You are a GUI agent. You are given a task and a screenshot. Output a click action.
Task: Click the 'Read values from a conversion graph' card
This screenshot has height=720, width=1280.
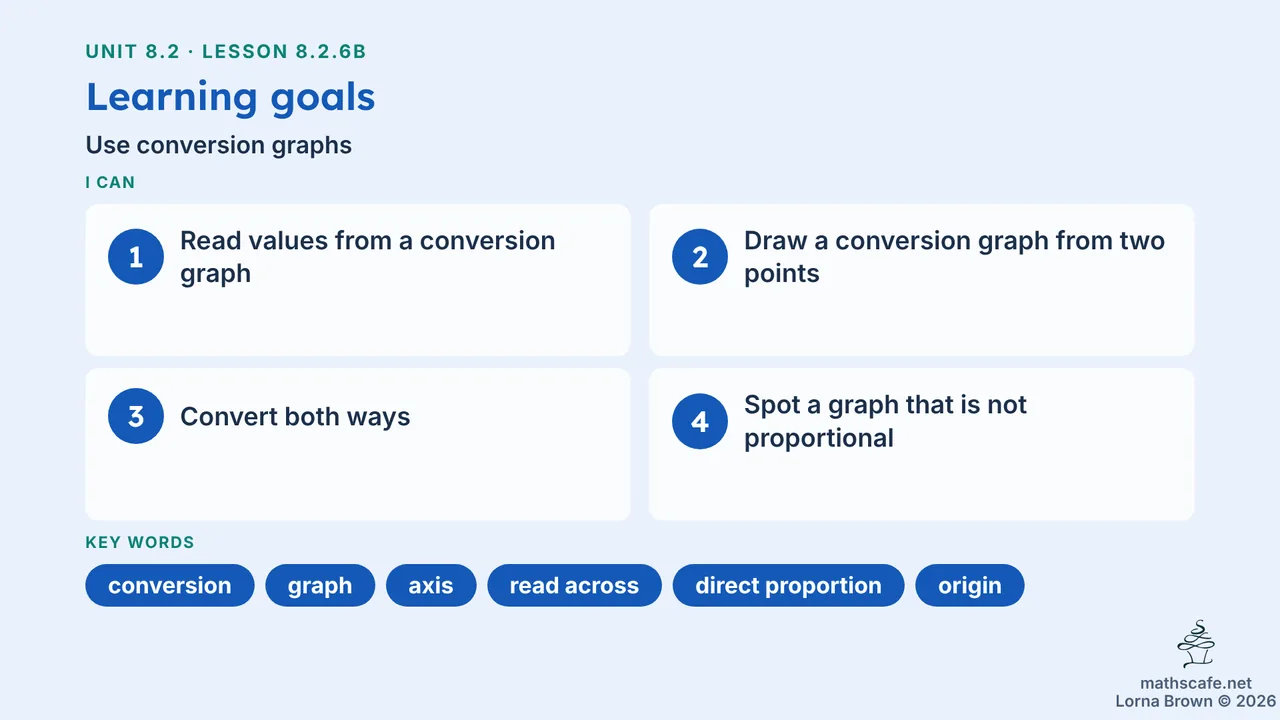[x=358, y=280]
